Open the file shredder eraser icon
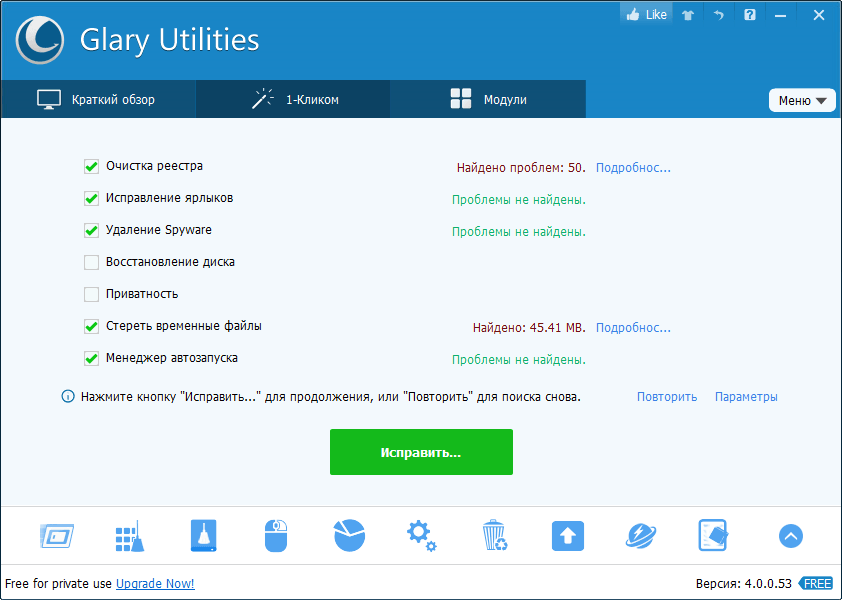The width and height of the screenshot is (842, 600). coord(713,535)
